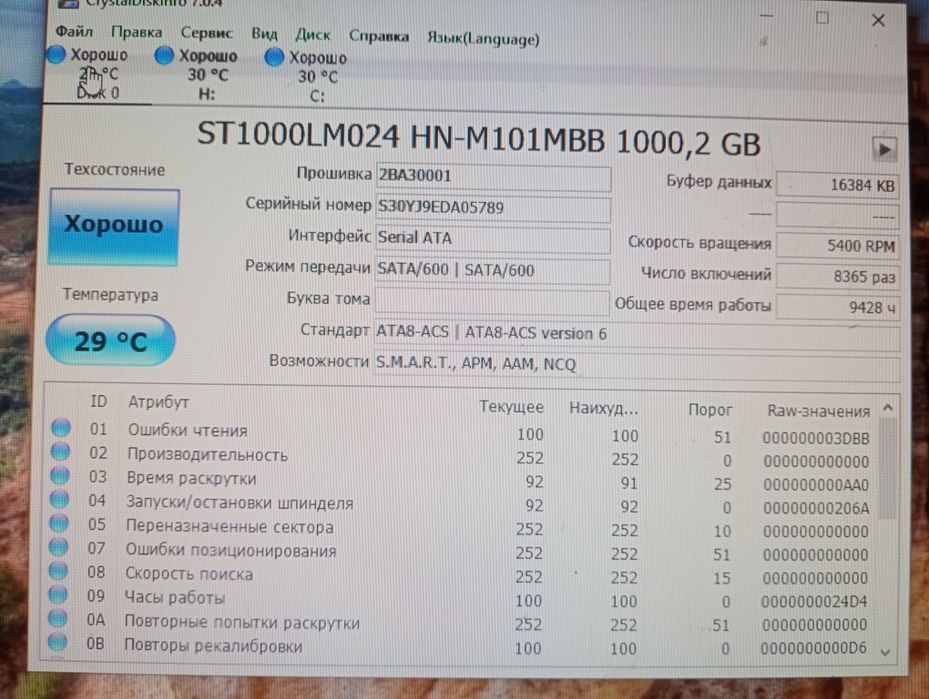Click the serial number field S30YJ9EDA05789
This screenshot has height=699, width=929.
click(493, 209)
